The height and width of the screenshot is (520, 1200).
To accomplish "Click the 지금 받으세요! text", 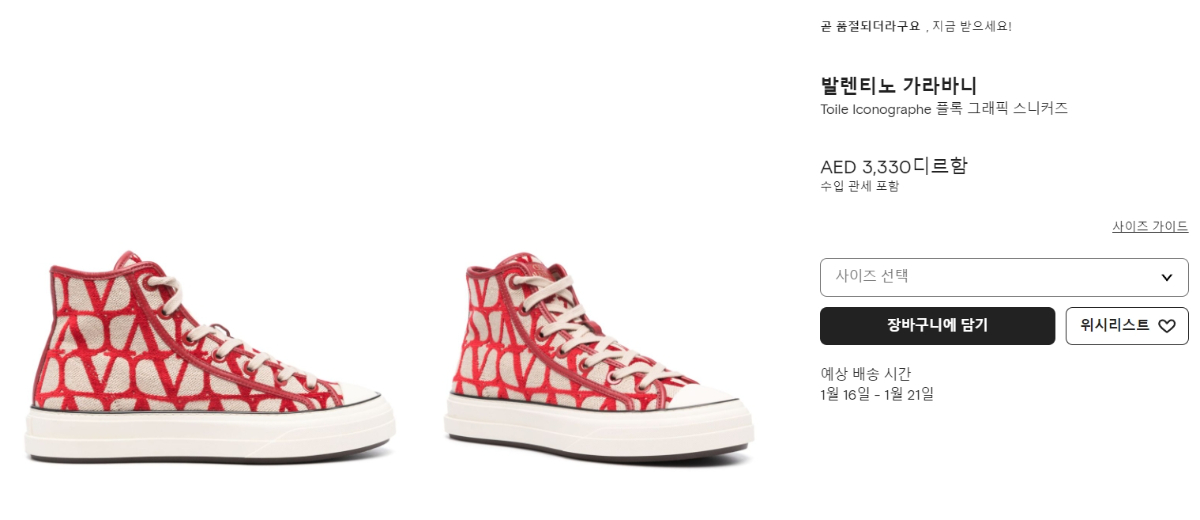I will click(x=972, y=26).
